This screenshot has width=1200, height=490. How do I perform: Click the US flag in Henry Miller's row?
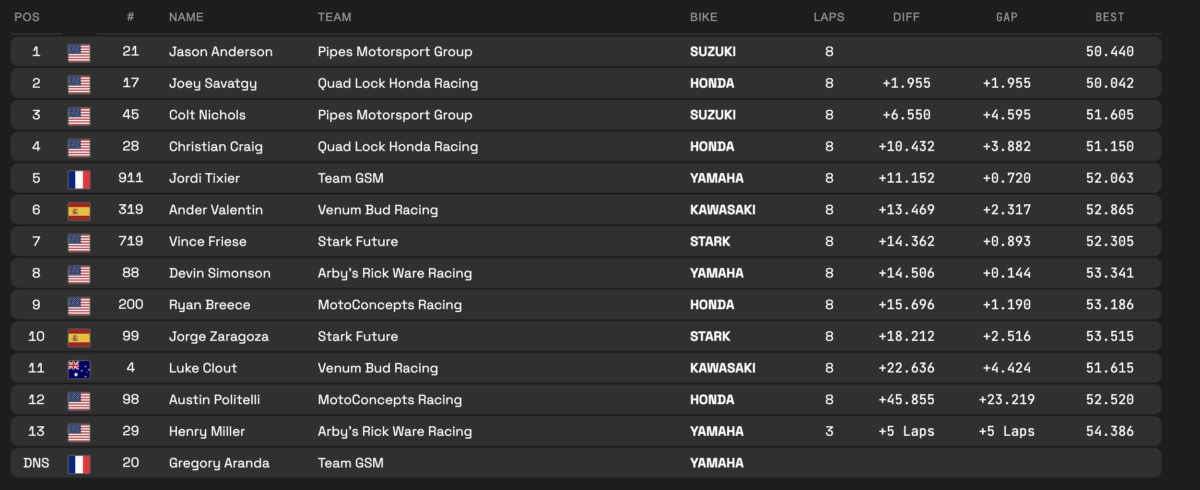point(79,432)
